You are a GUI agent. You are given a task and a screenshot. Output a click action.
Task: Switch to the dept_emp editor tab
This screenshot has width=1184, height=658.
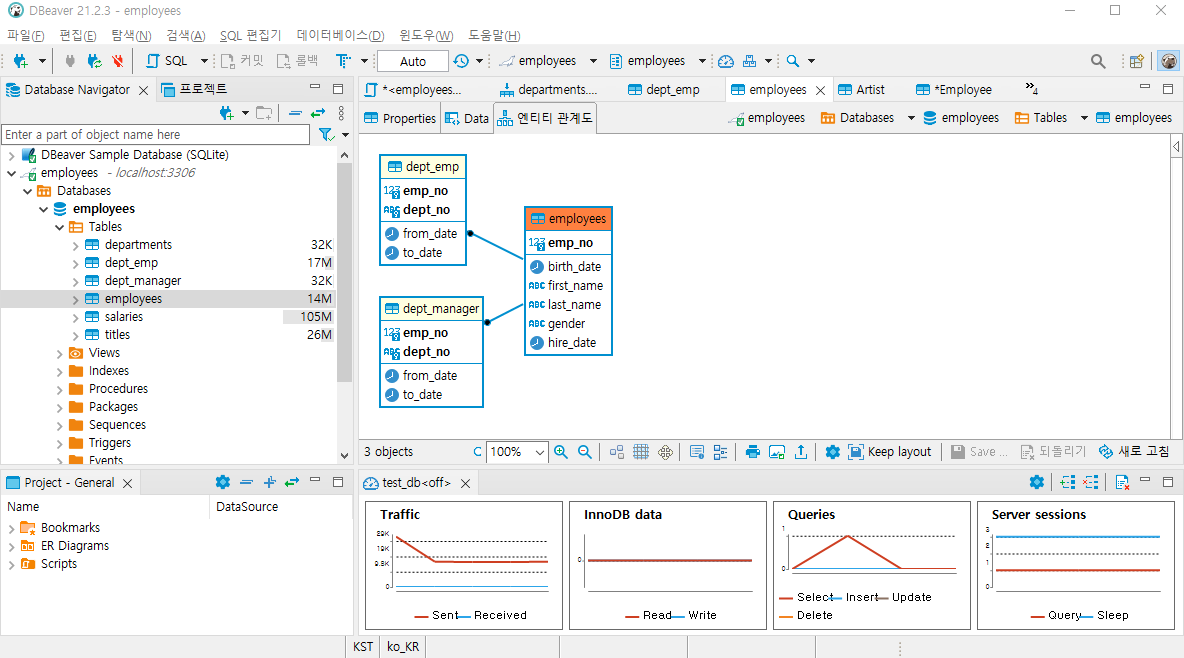point(664,89)
